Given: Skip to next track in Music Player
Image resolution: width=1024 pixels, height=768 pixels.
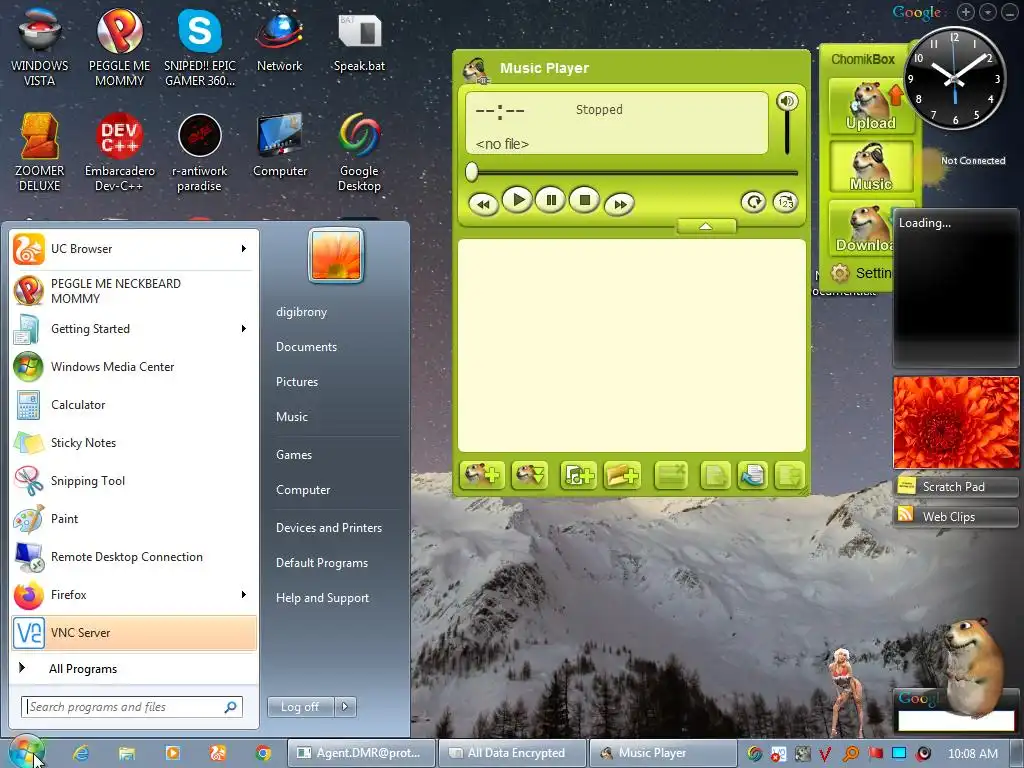Looking at the screenshot, I should pos(619,204).
